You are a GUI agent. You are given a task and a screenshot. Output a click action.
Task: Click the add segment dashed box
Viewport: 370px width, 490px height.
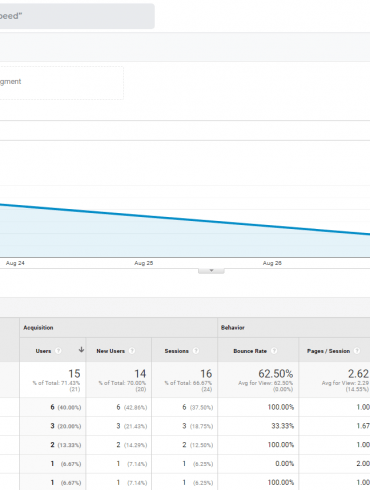(62, 83)
